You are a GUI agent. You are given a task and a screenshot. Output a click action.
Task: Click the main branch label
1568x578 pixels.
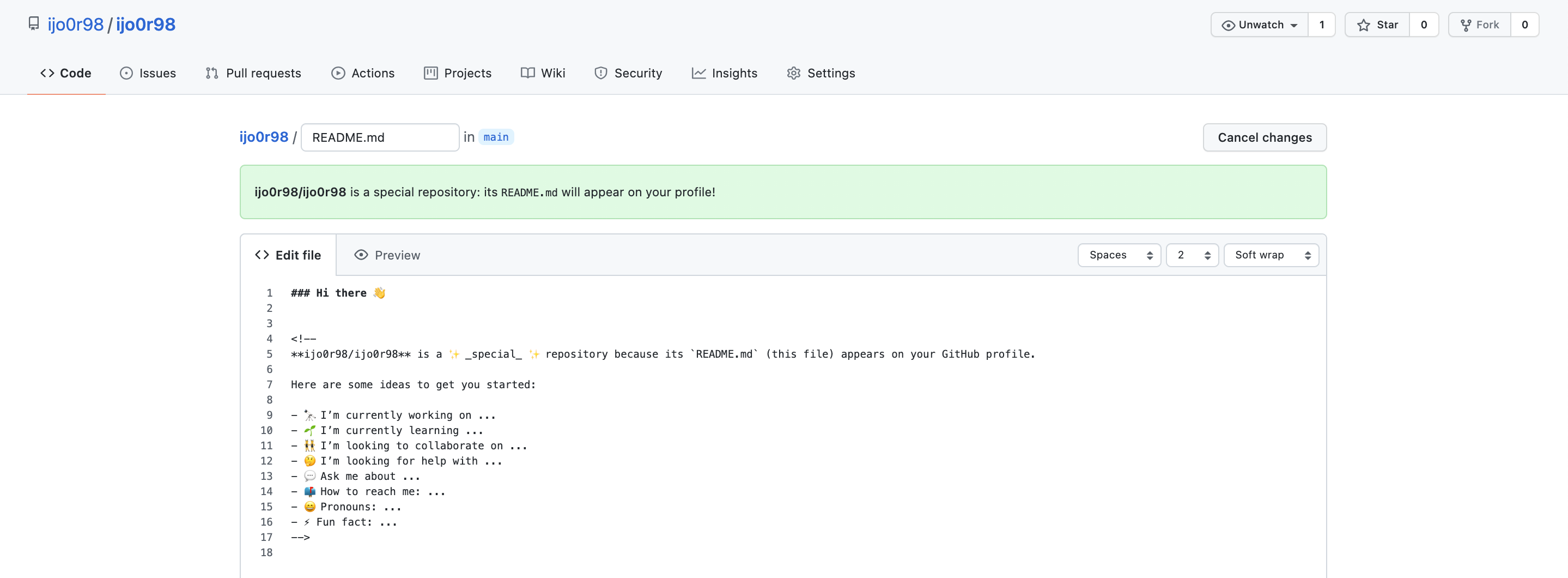pos(496,137)
